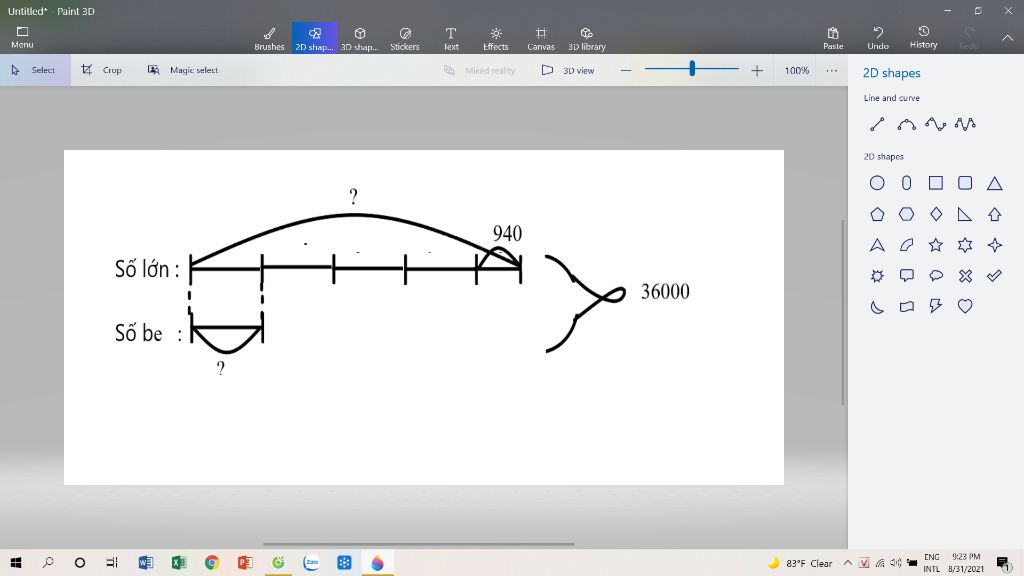This screenshot has height=576, width=1024.
Task: Pick the X cross shape
Action: 965,276
